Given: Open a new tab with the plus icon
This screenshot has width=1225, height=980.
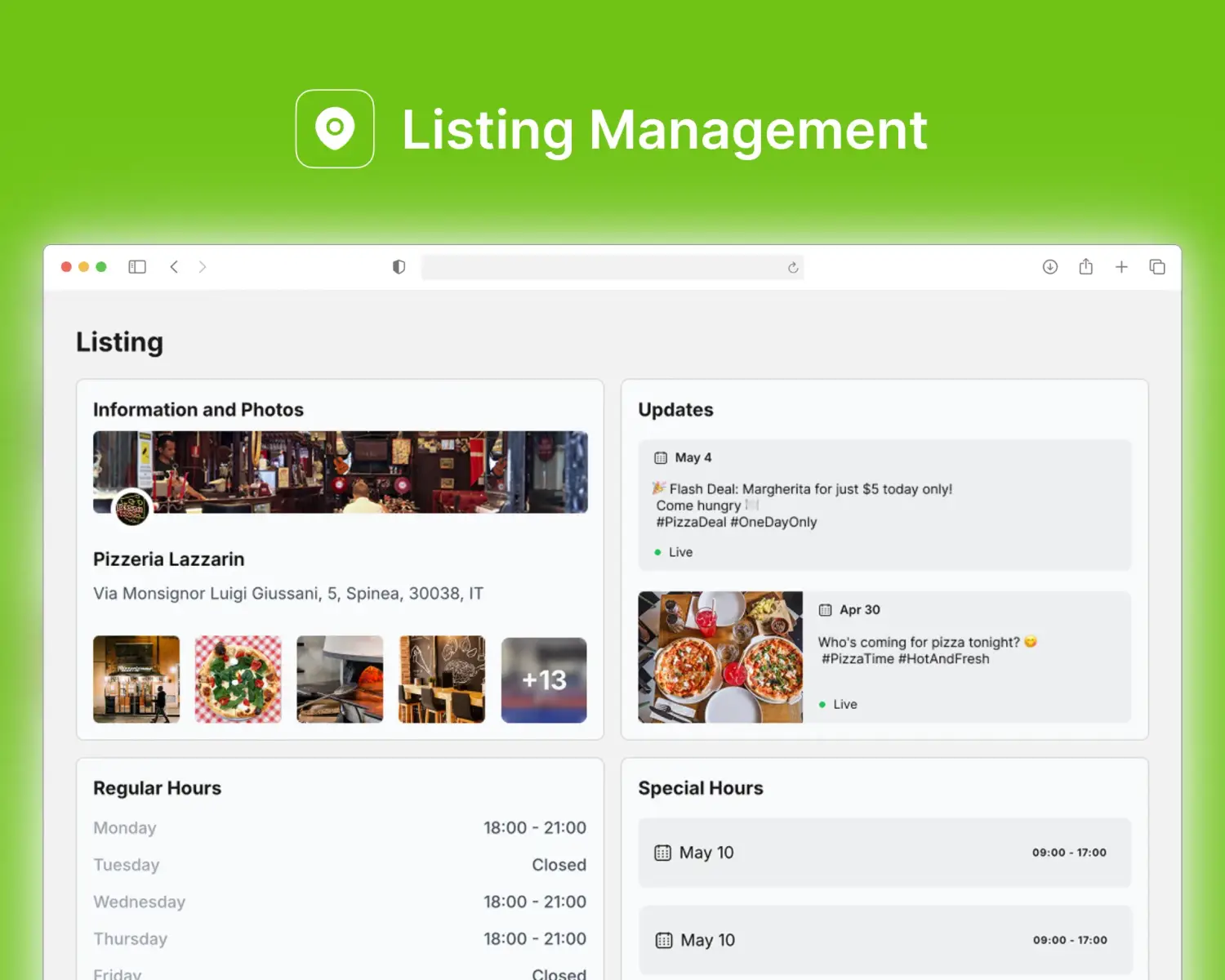Looking at the screenshot, I should point(1121,267).
